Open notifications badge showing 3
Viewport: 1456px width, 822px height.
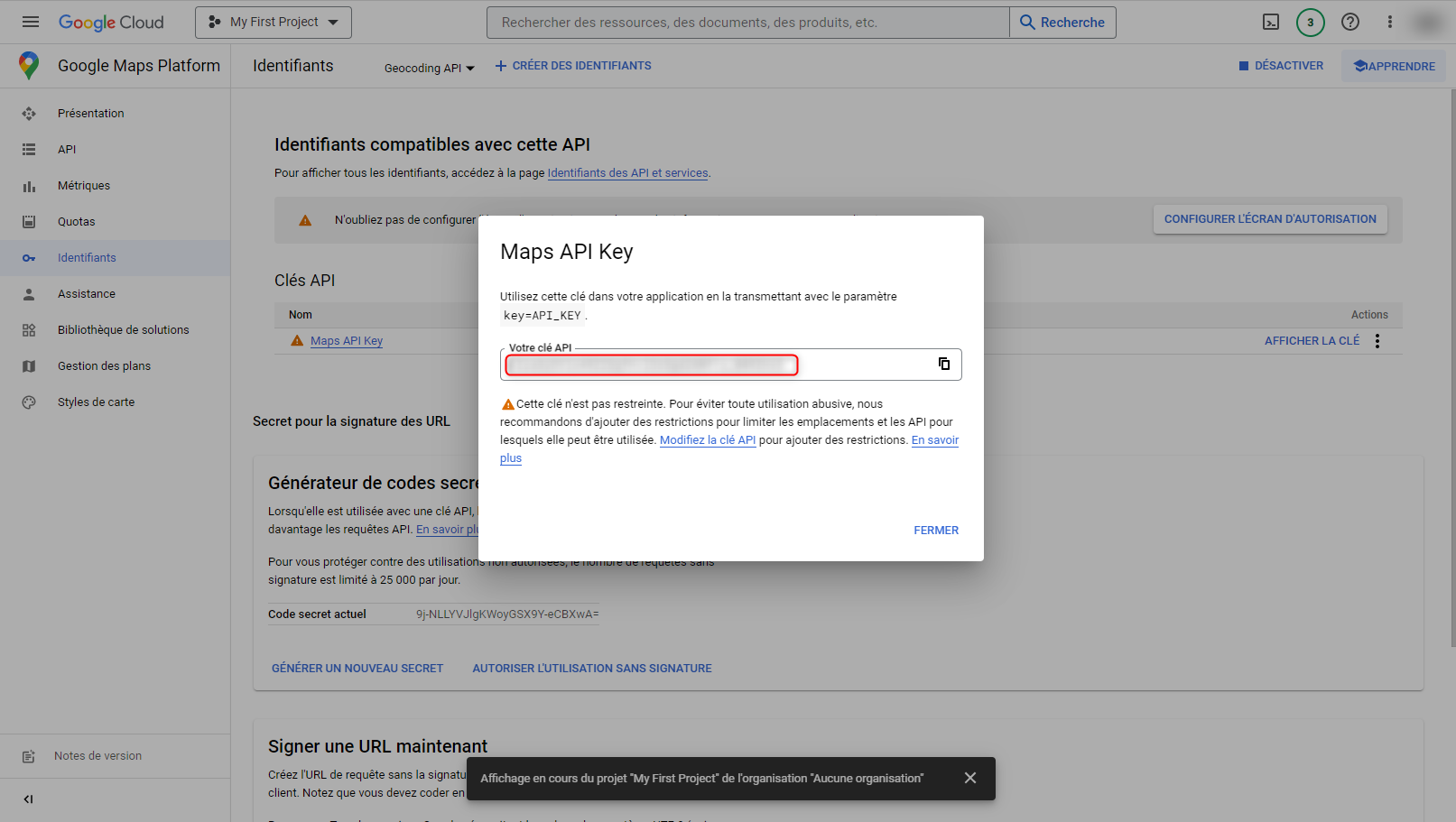coord(1311,23)
